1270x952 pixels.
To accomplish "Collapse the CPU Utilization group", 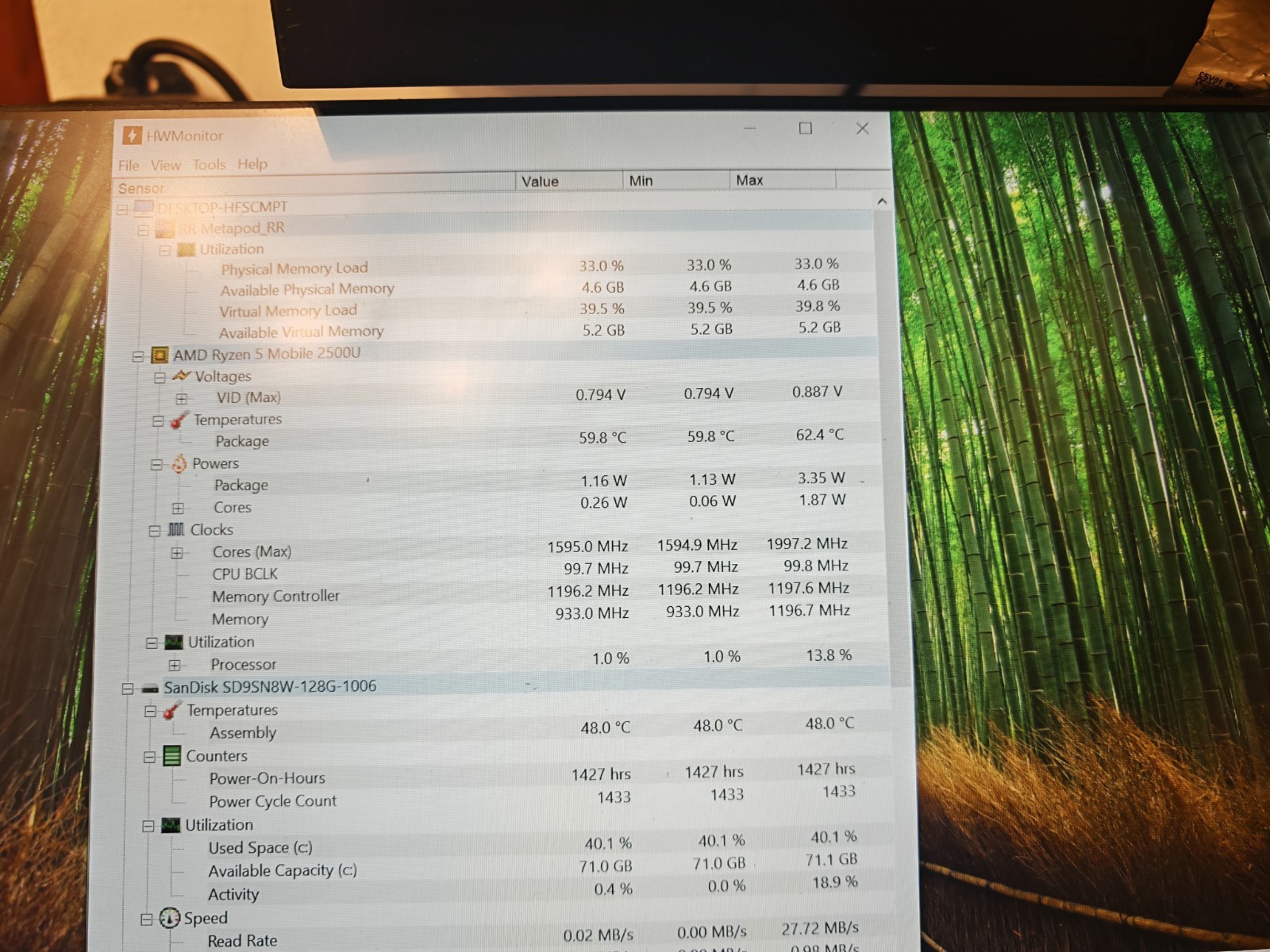I will click(x=152, y=643).
